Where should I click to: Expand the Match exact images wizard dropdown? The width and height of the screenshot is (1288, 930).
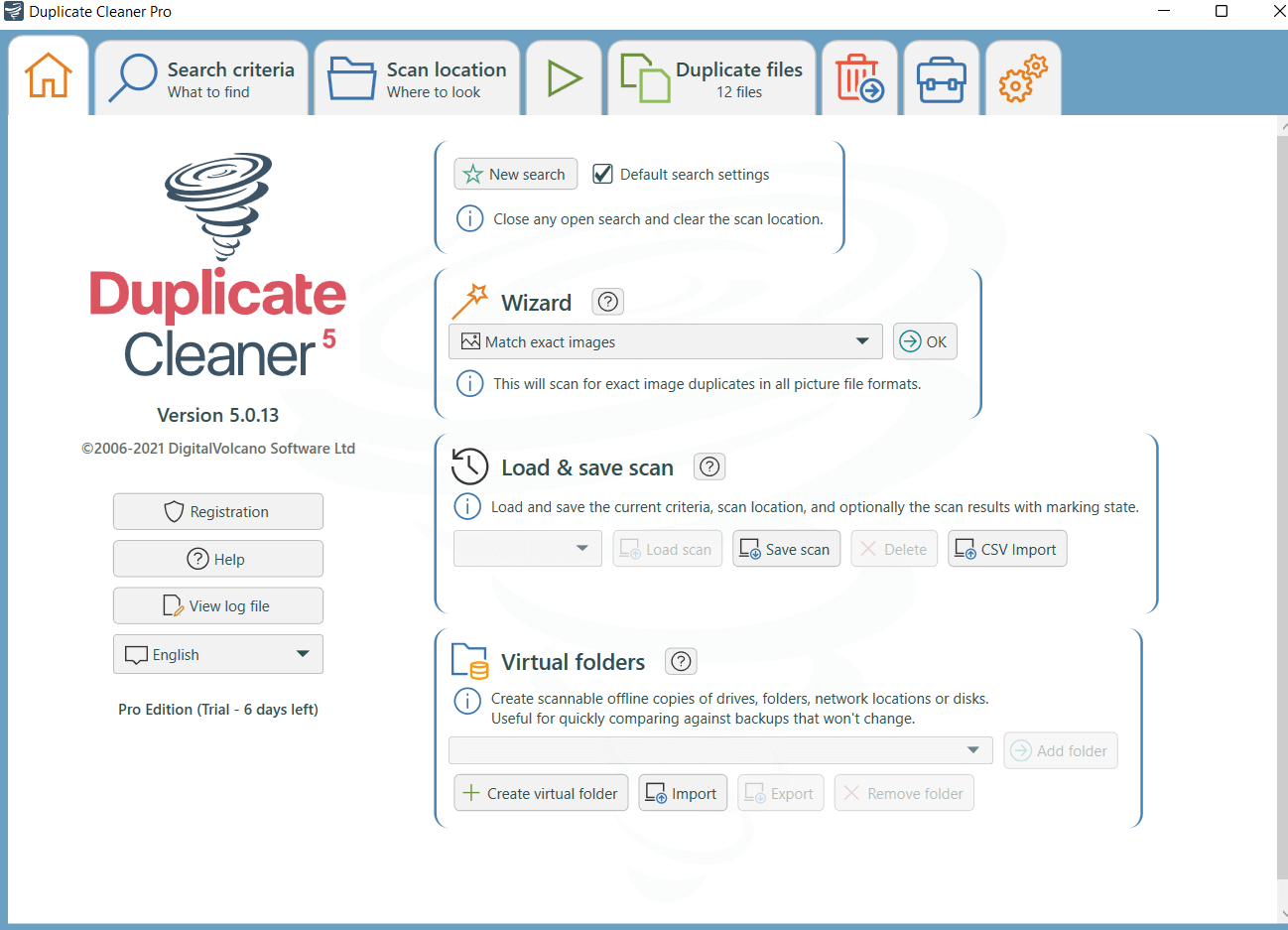[666, 341]
